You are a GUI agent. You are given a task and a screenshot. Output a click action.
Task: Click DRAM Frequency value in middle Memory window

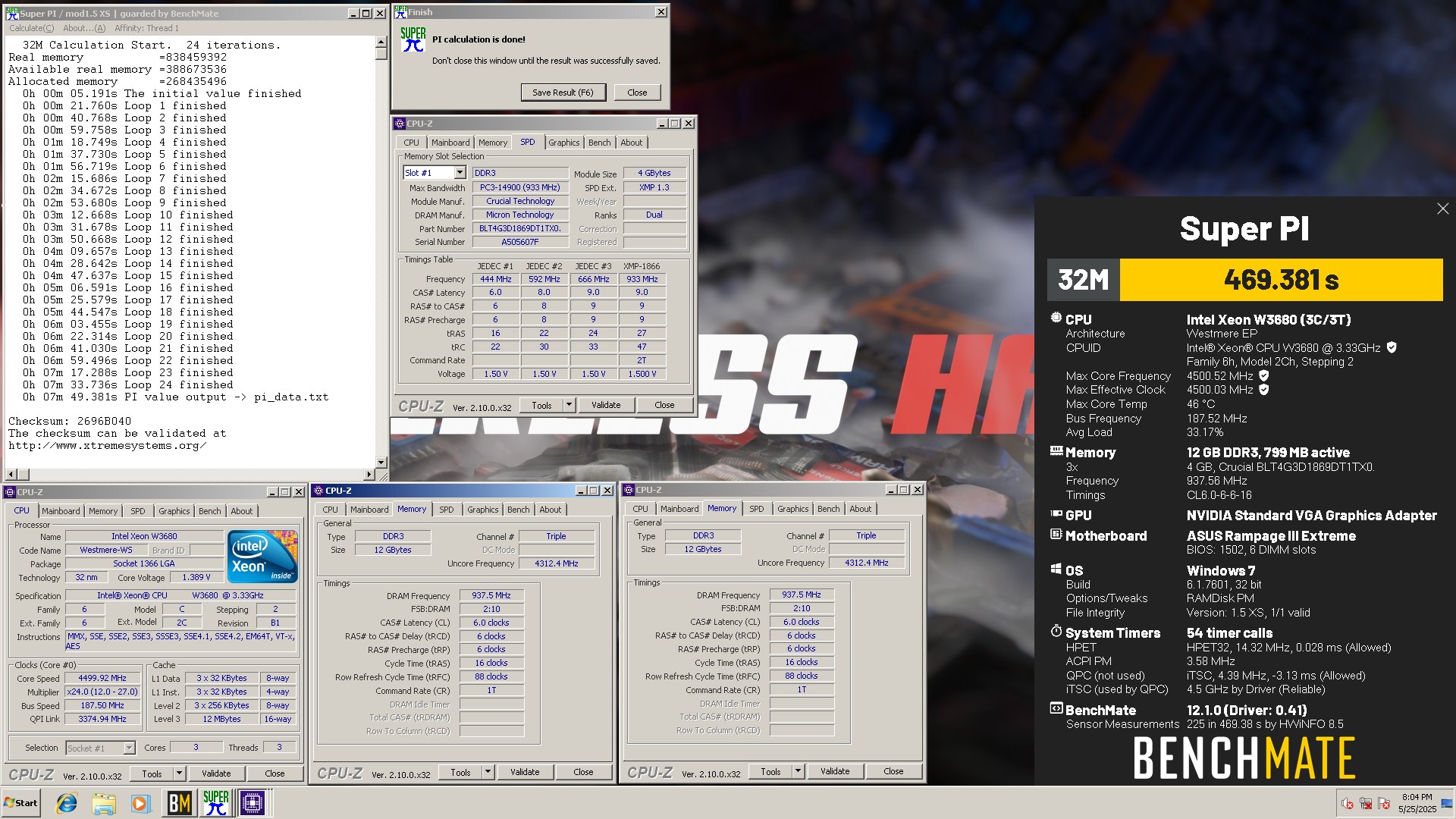(x=491, y=596)
